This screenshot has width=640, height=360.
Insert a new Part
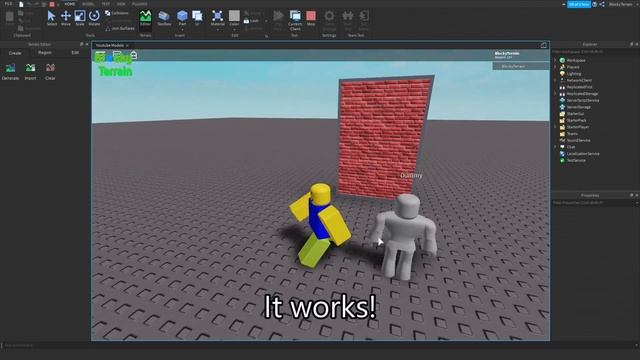pos(182,18)
